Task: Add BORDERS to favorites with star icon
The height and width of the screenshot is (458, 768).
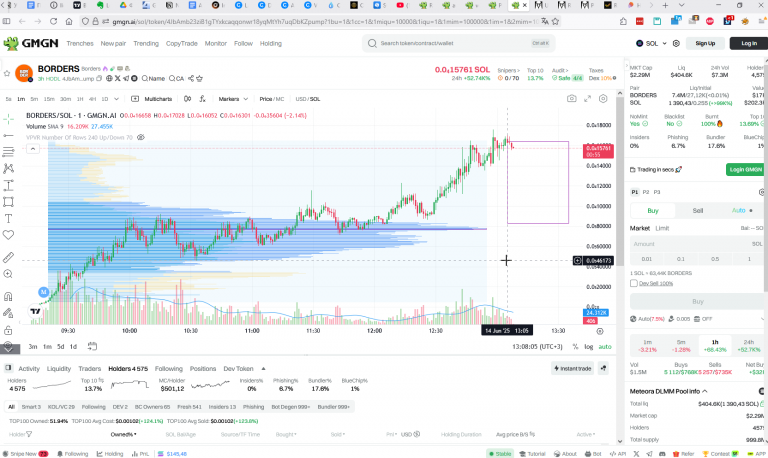Action: 7,73
